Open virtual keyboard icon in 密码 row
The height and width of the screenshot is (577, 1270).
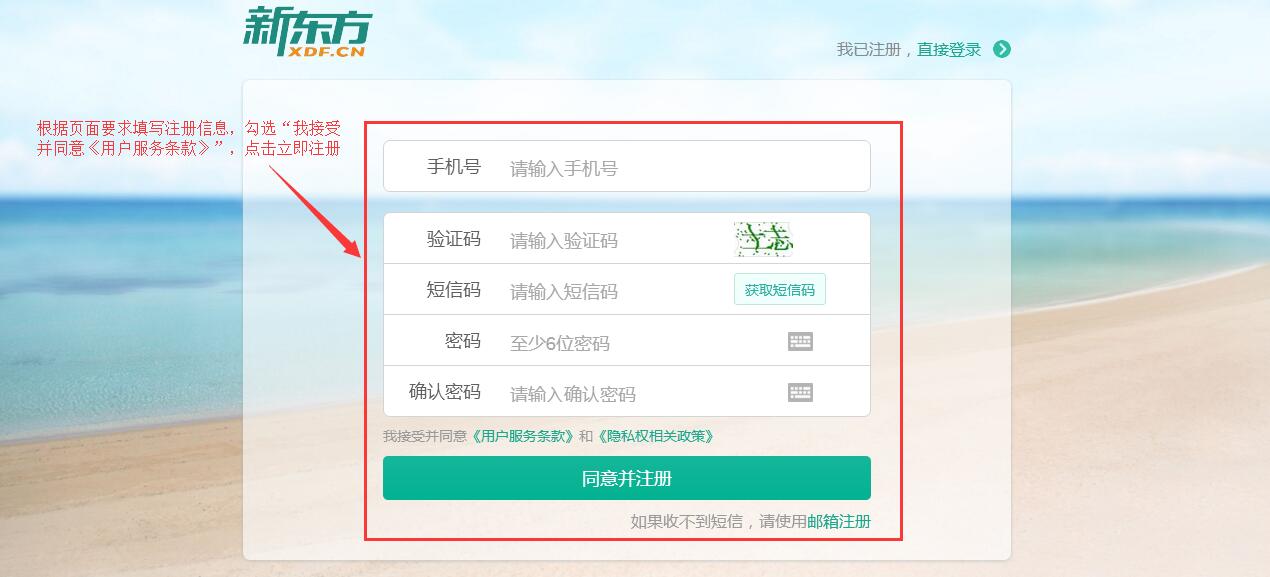(x=800, y=342)
